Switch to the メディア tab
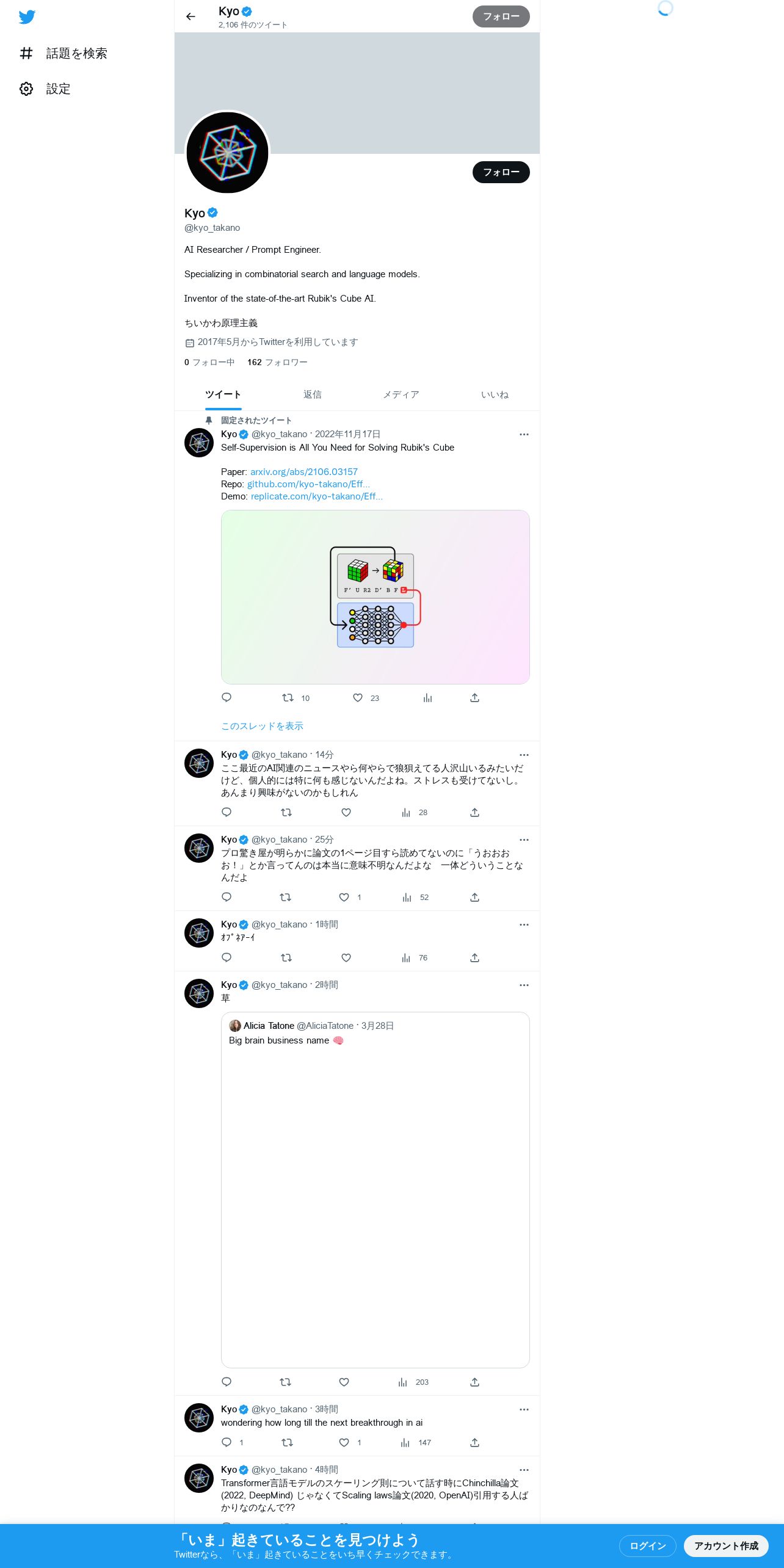The image size is (784, 1568). click(x=401, y=394)
